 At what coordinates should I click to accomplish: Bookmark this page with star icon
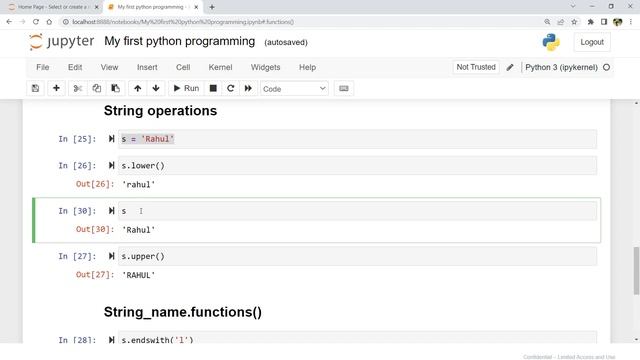574,22
